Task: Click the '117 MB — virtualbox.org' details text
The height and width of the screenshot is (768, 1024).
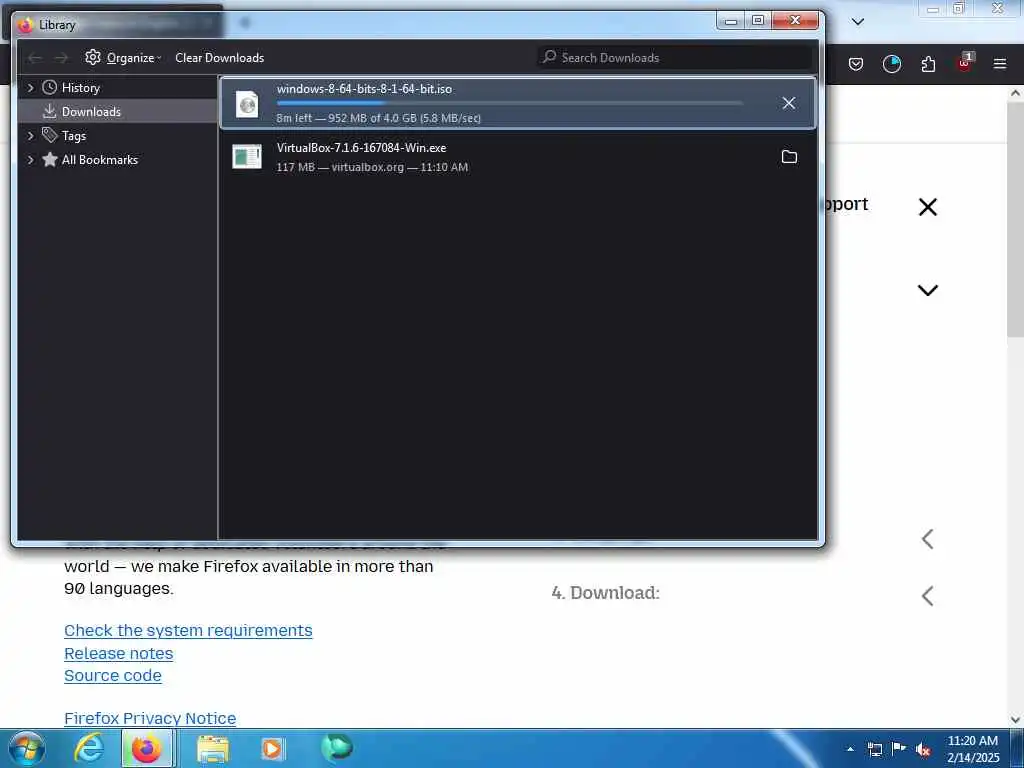Action: pyautogui.click(x=372, y=167)
